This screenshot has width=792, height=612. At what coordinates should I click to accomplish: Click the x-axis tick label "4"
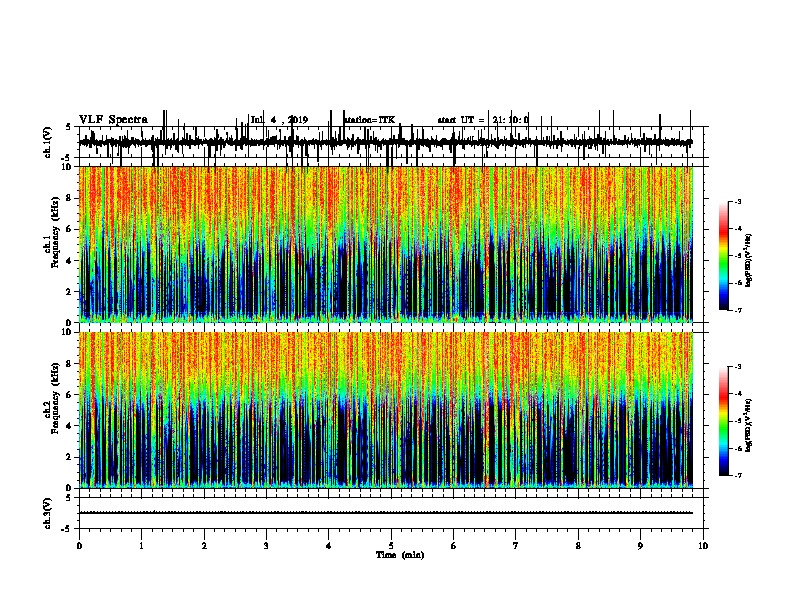click(x=329, y=546)
